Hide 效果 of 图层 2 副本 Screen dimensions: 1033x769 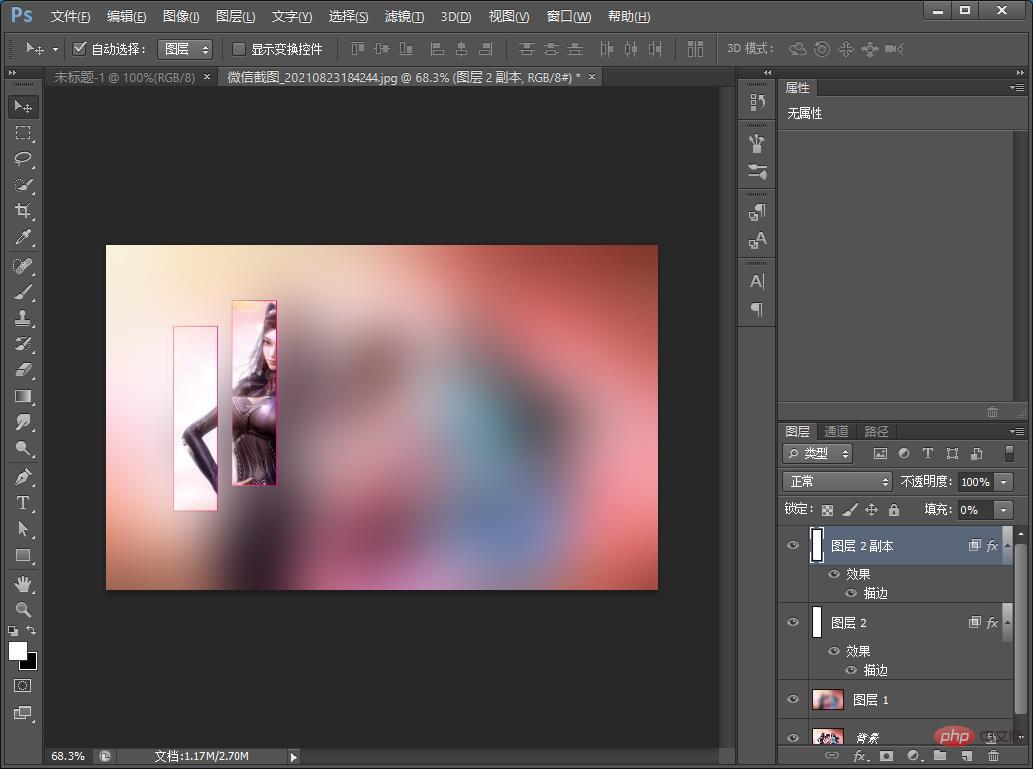coord(834,574)
